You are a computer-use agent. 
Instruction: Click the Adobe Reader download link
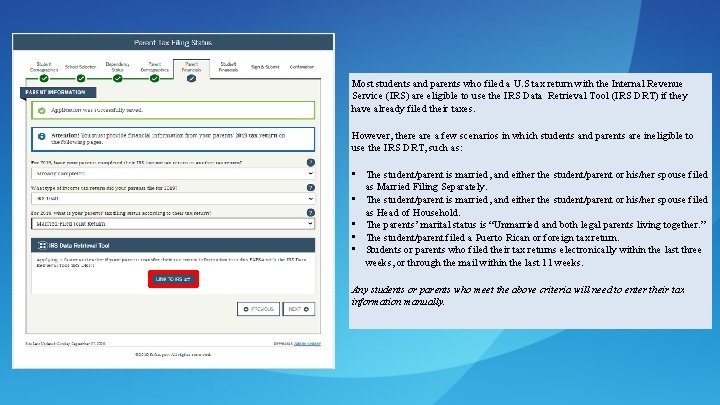tap(307, 343)
